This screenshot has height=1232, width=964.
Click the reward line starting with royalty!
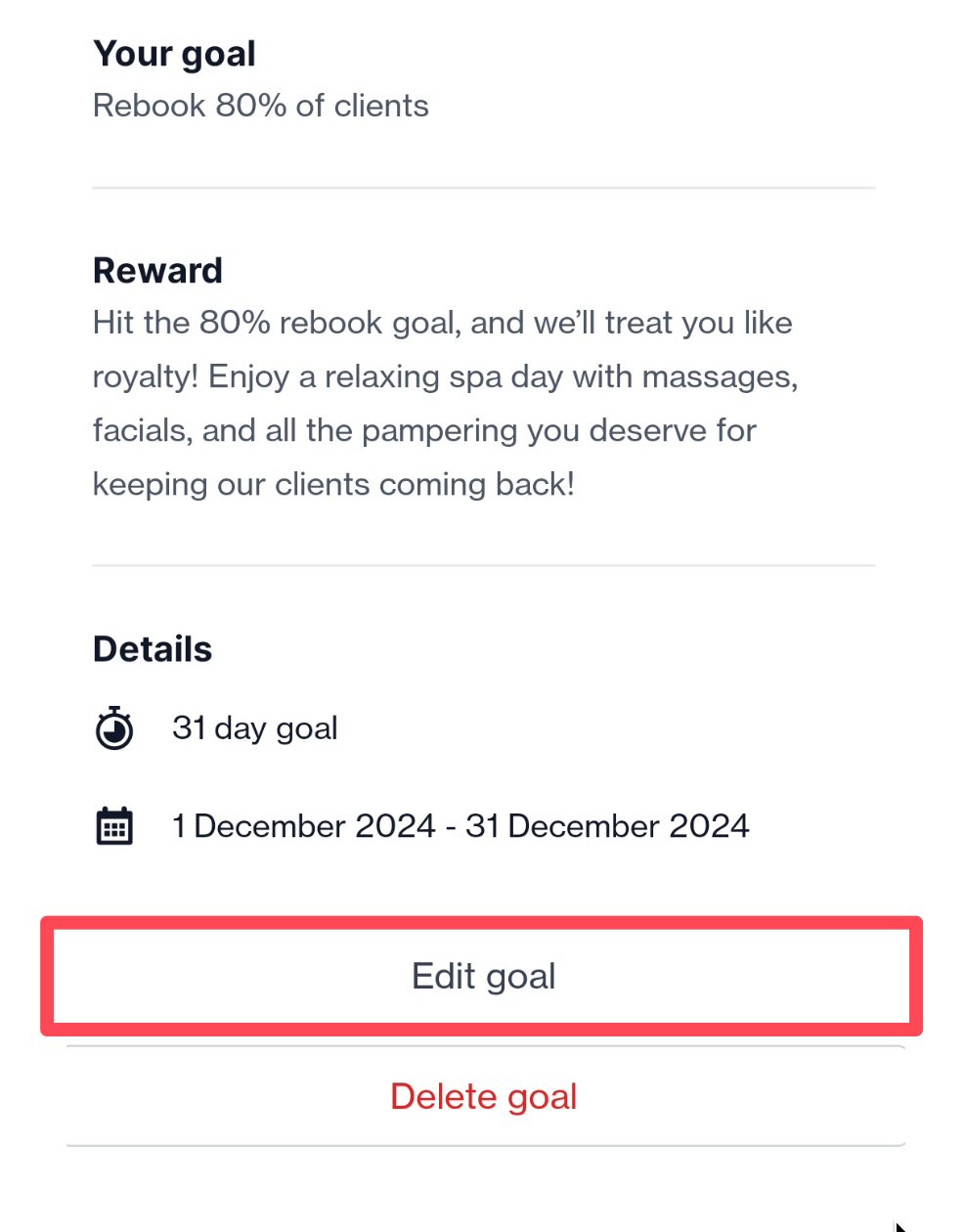(446, 376)
